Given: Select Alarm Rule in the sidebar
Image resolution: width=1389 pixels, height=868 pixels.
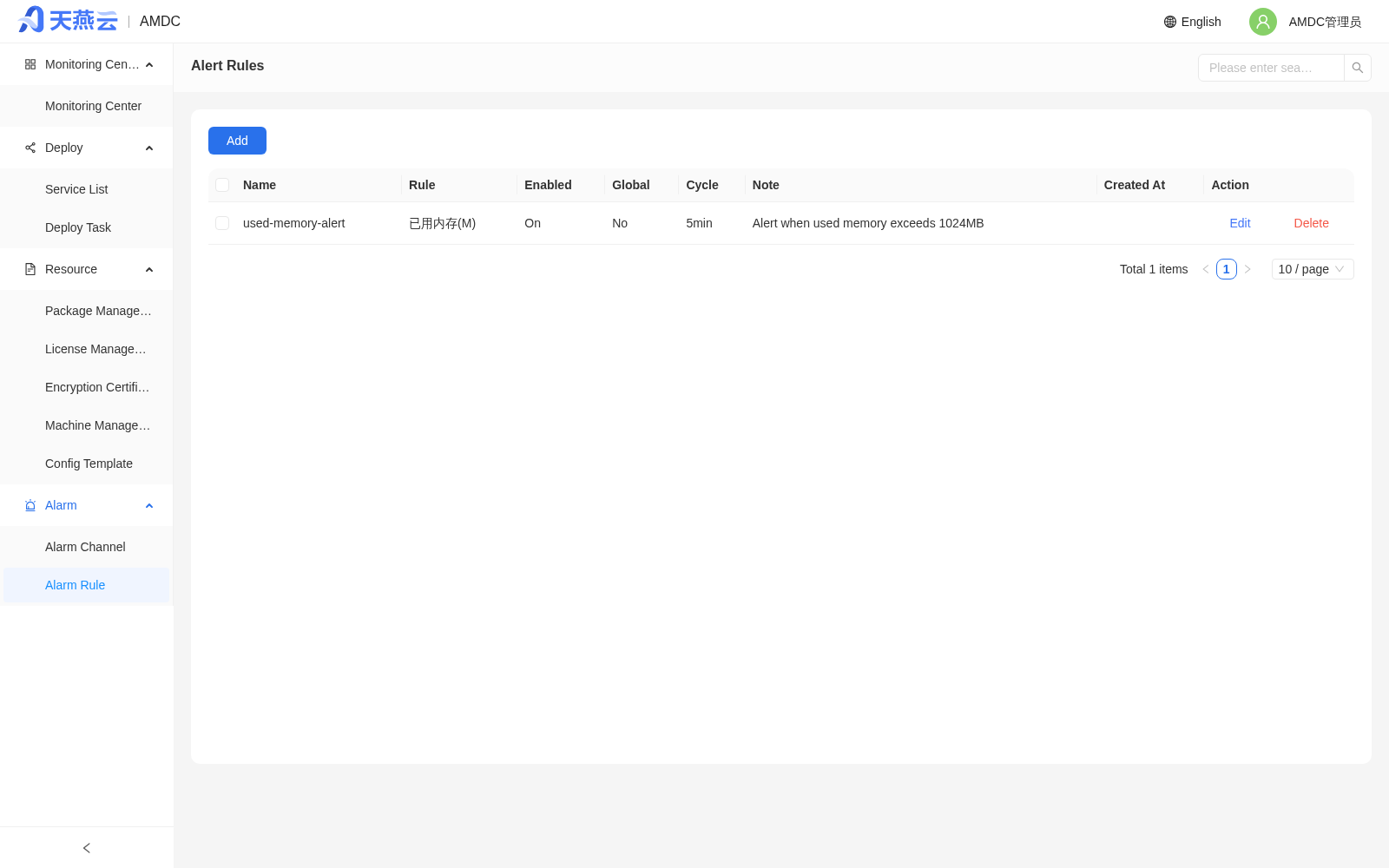Looking at the screenshot, I should 87,585.
